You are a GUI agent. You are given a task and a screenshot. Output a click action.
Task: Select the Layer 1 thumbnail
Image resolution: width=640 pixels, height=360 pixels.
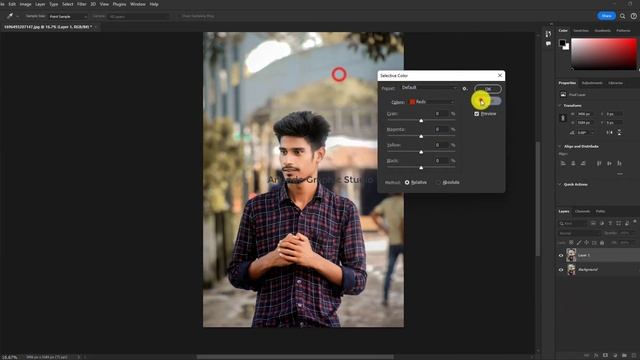(x=571, y=255)
